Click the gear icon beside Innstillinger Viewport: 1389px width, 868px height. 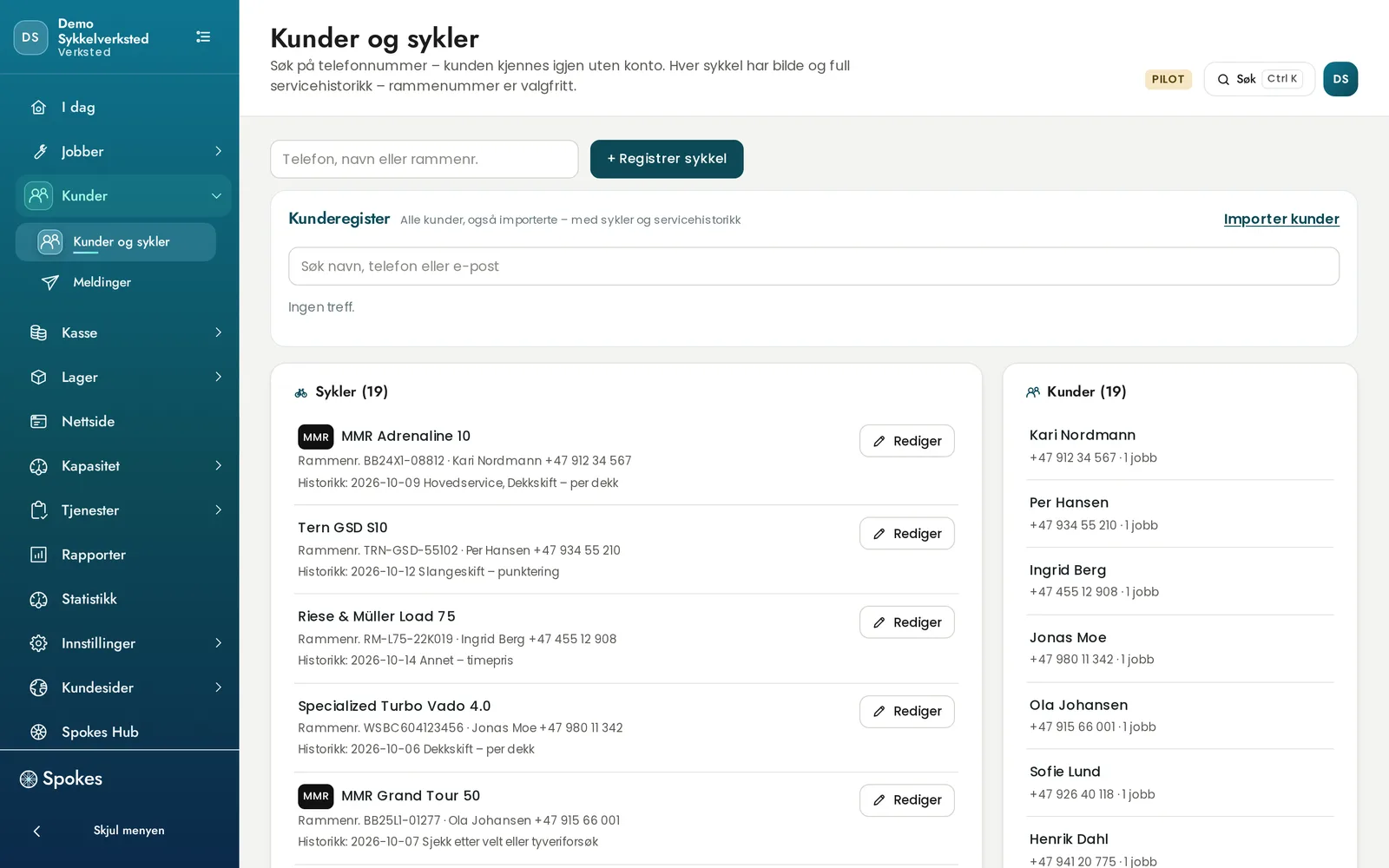point(38,643)
